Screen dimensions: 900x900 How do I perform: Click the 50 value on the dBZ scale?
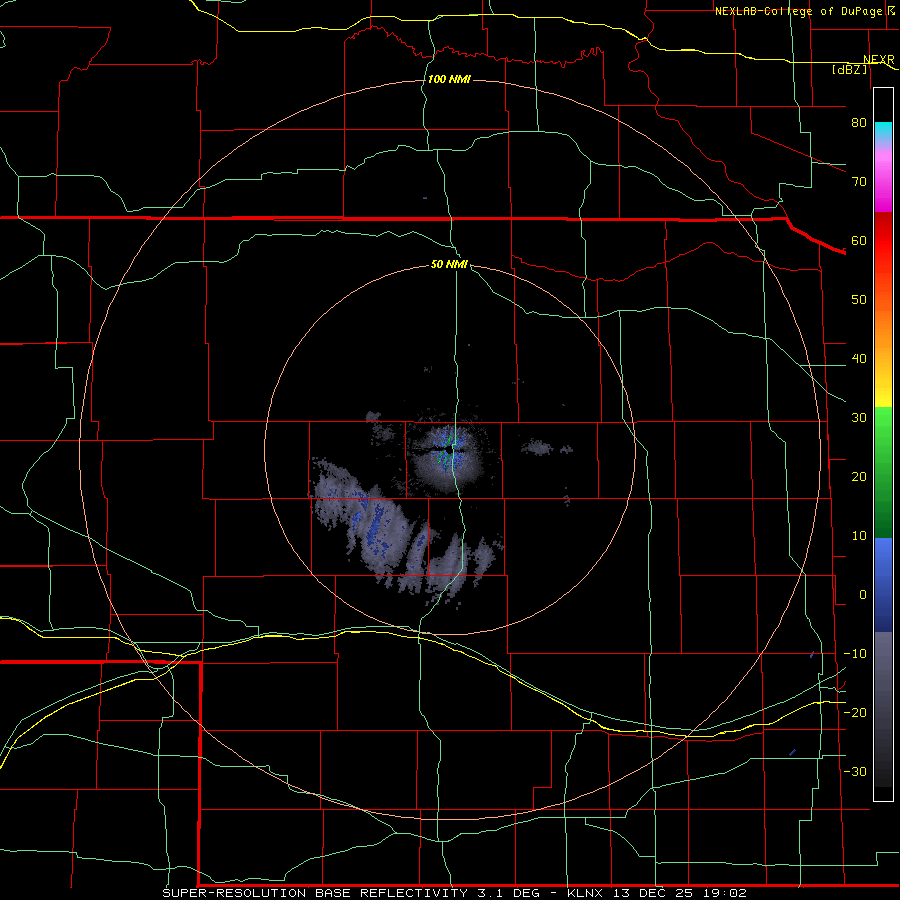pyautogui.click(x=859, y=300)
